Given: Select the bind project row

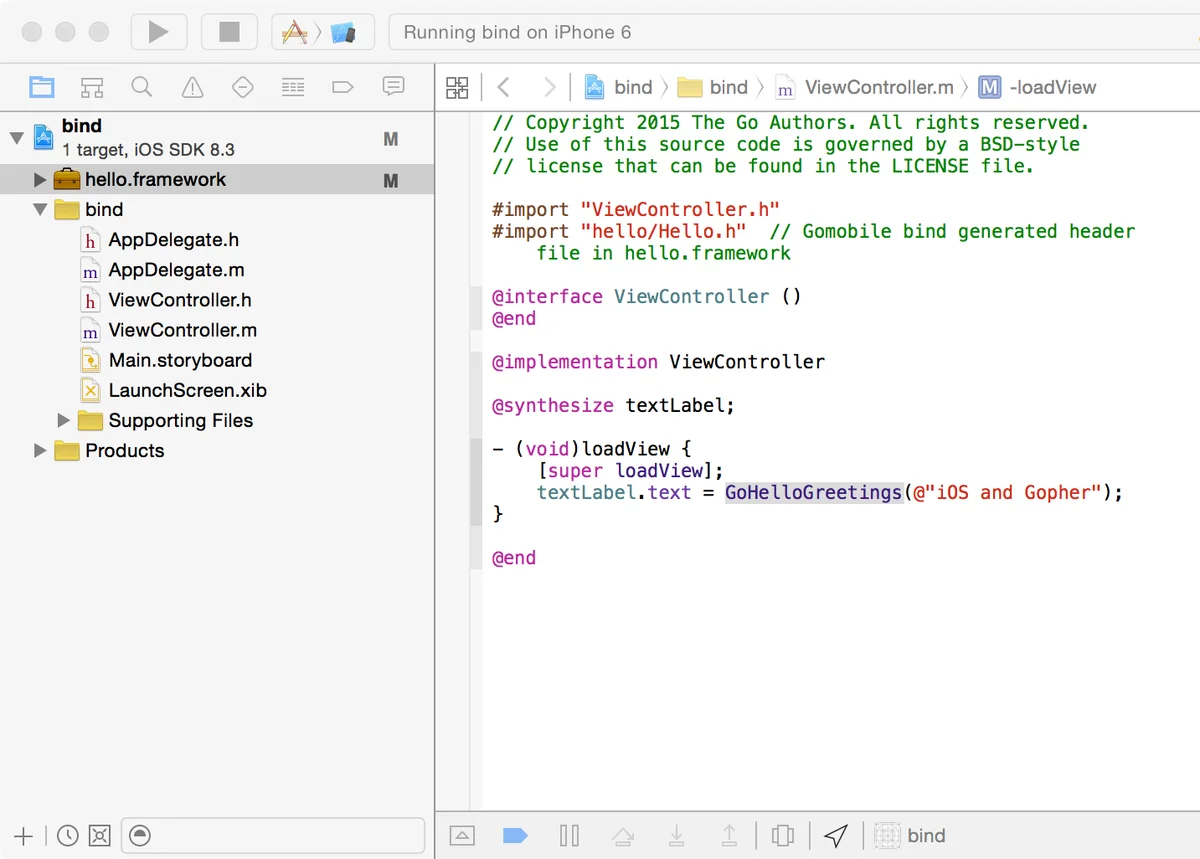Looking at the screenshot, I should [x=217, y=137].
